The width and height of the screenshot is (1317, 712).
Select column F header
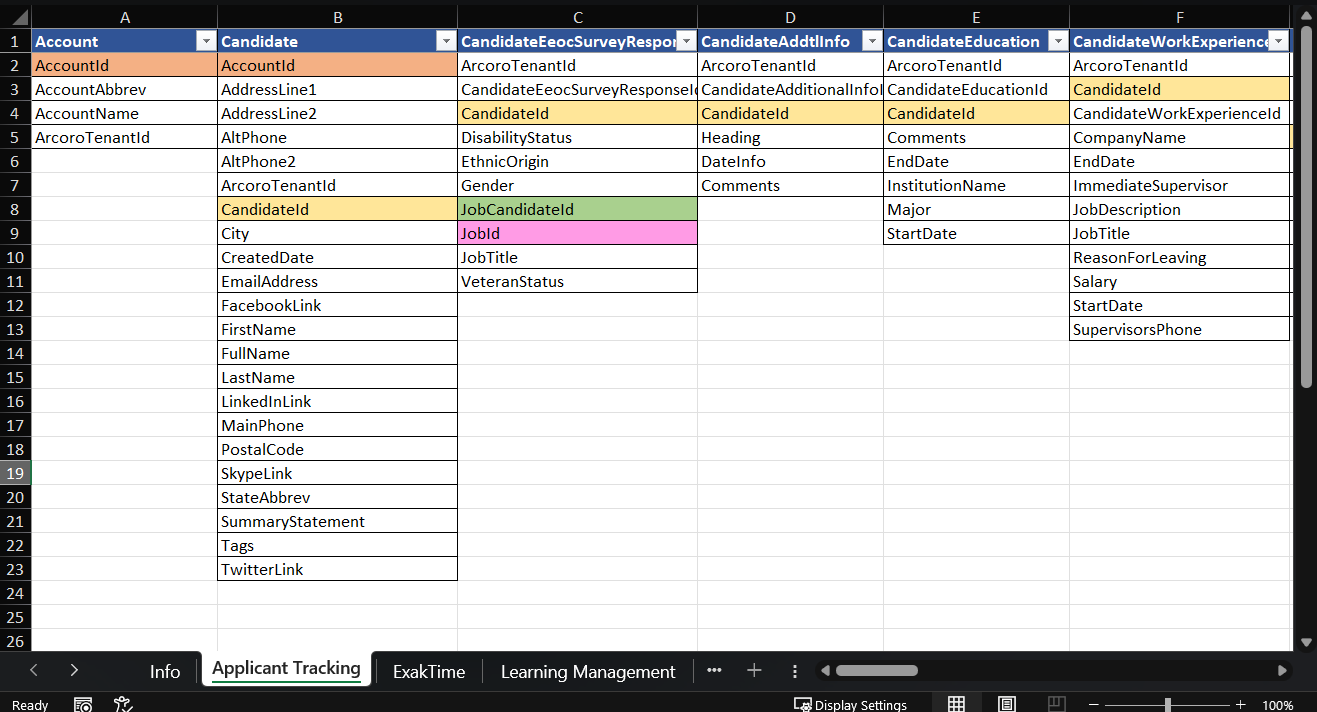pos(1181,17)
